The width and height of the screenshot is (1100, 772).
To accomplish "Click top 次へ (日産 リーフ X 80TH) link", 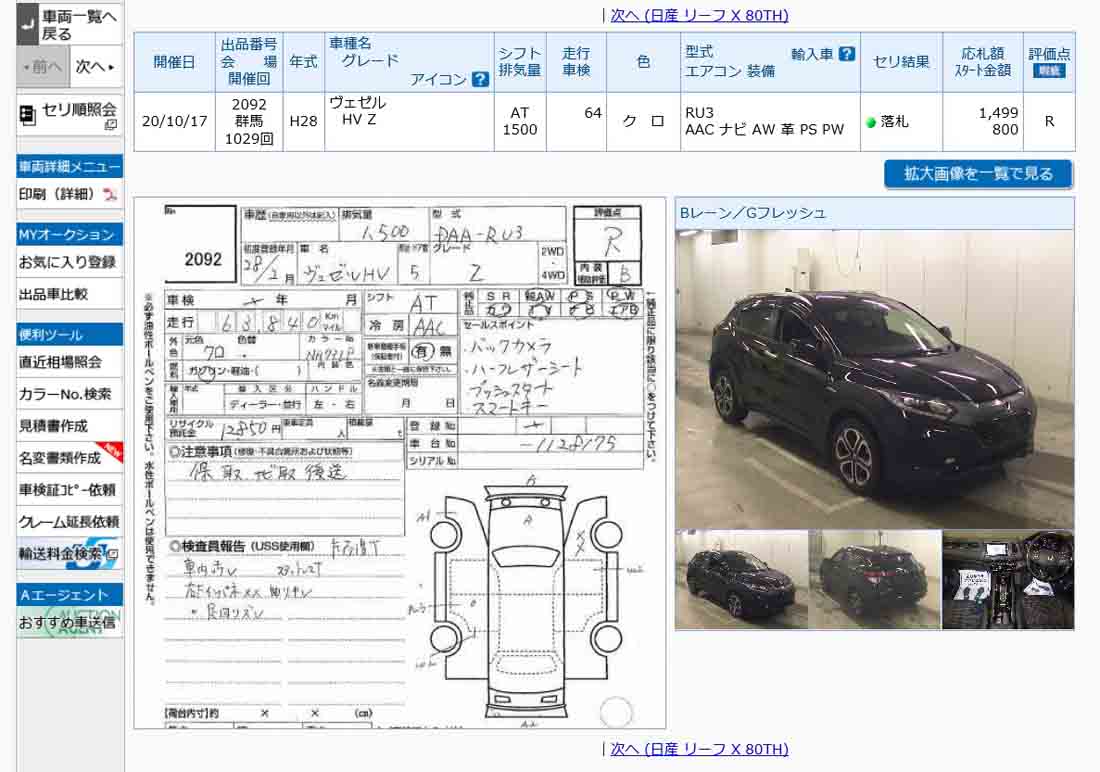I will 699,15.
